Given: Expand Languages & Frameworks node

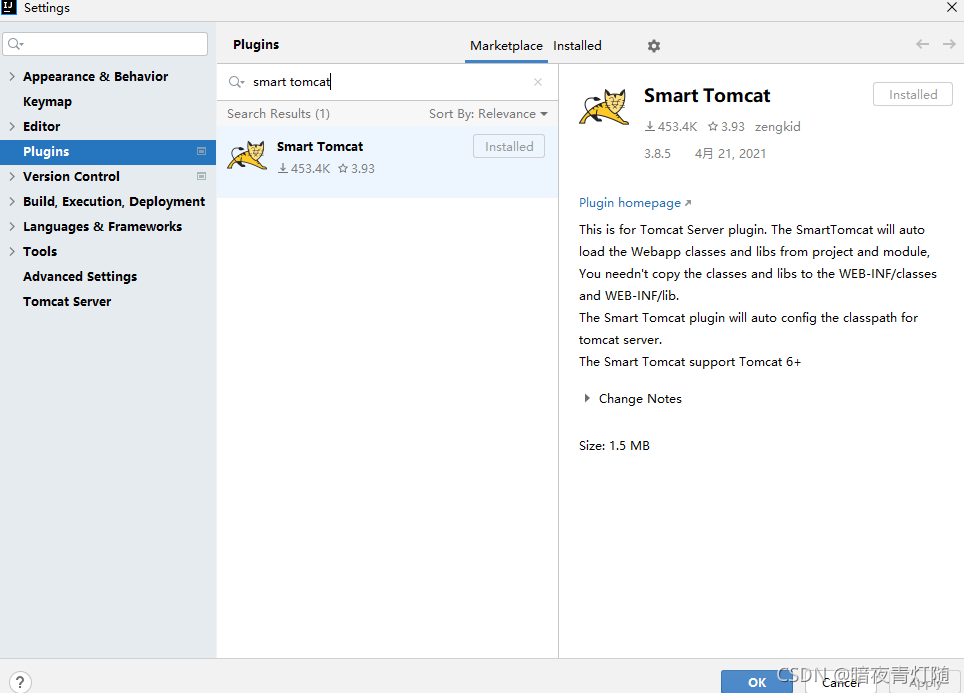Looking at the screenshot, I should tap(12, 226).
